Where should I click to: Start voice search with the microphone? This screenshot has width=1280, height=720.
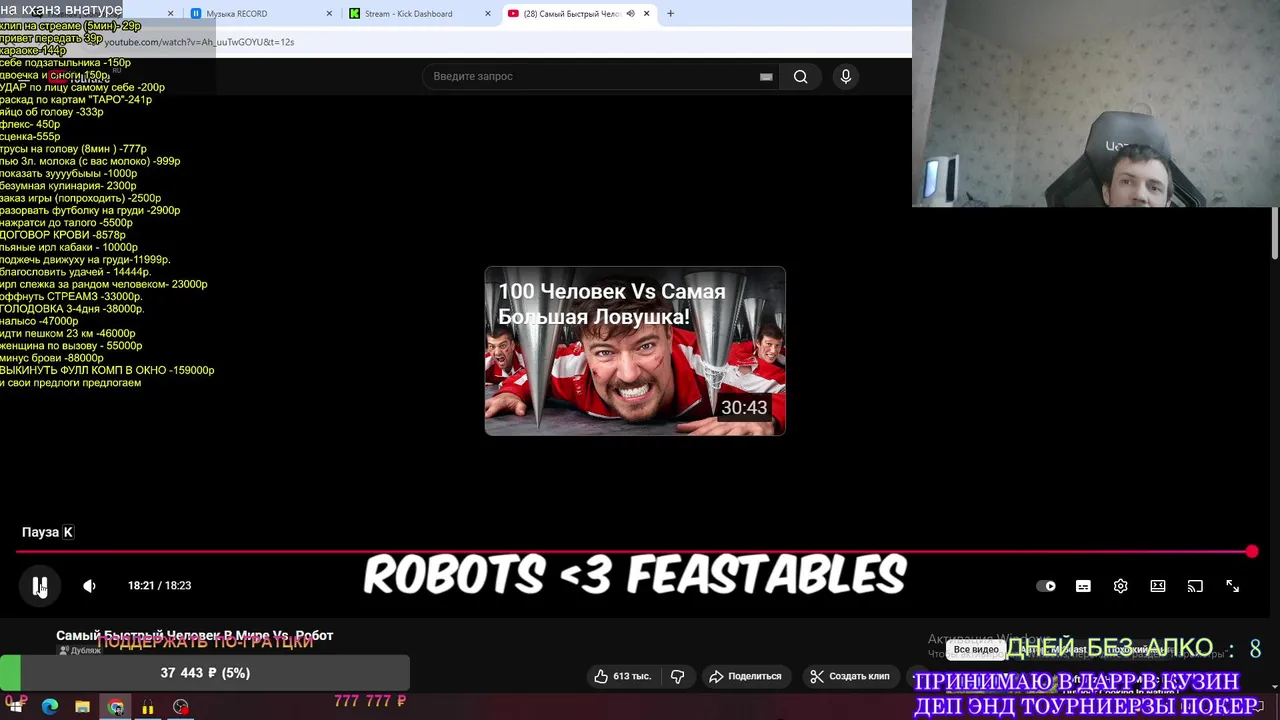click(846, 76)
